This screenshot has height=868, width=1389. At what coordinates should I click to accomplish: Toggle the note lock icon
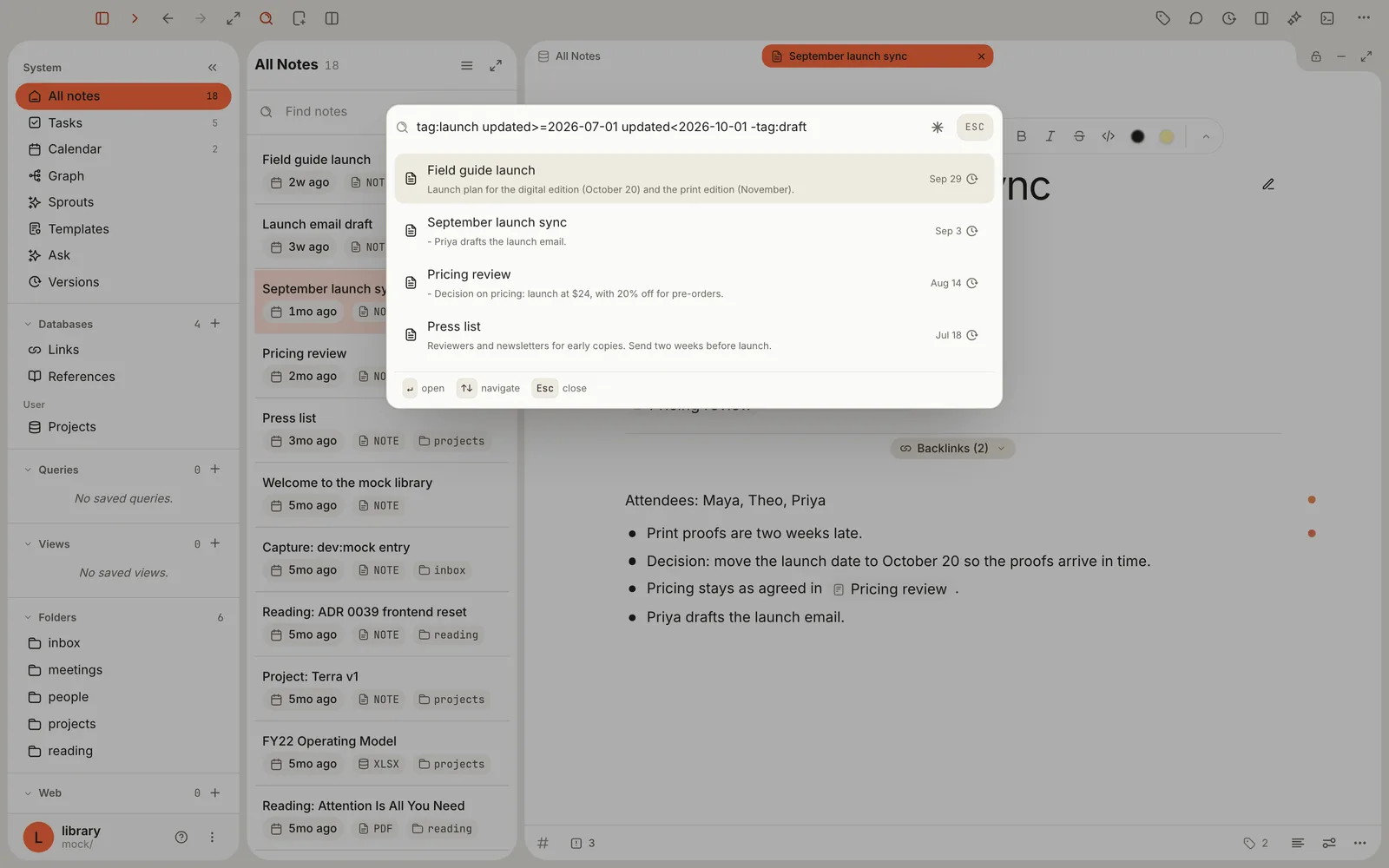point(1316,56)
